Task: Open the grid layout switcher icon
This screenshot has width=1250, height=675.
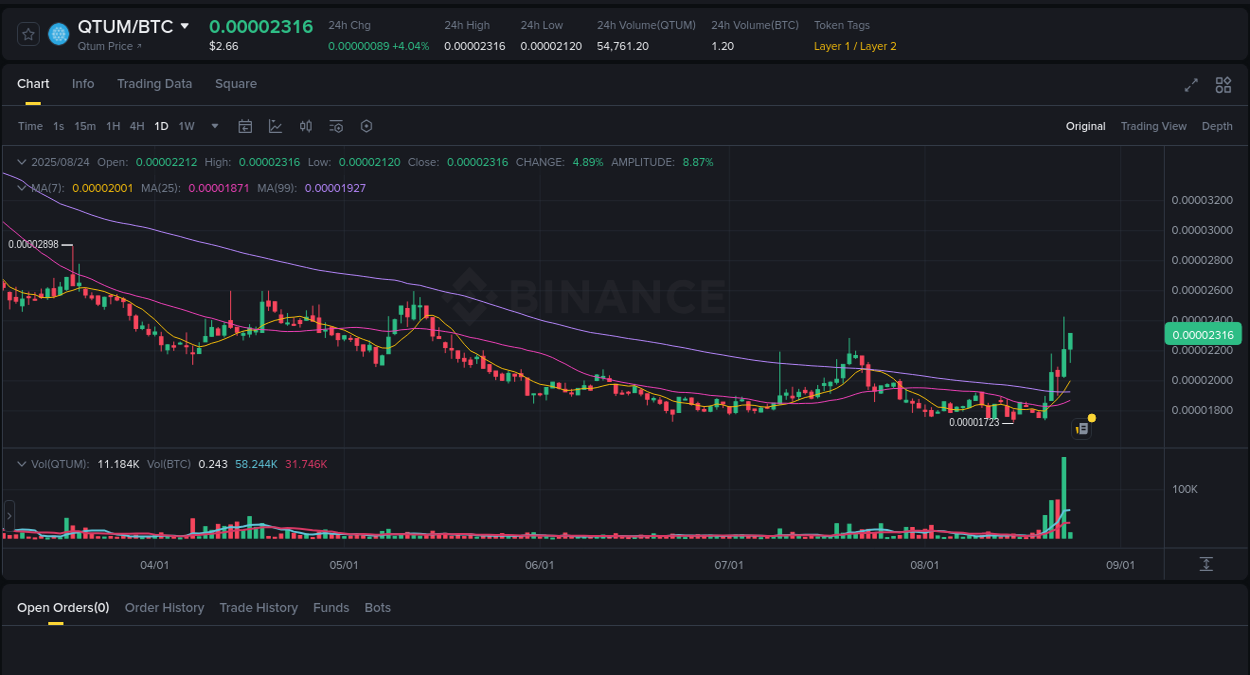Action: pos(1222,86)
